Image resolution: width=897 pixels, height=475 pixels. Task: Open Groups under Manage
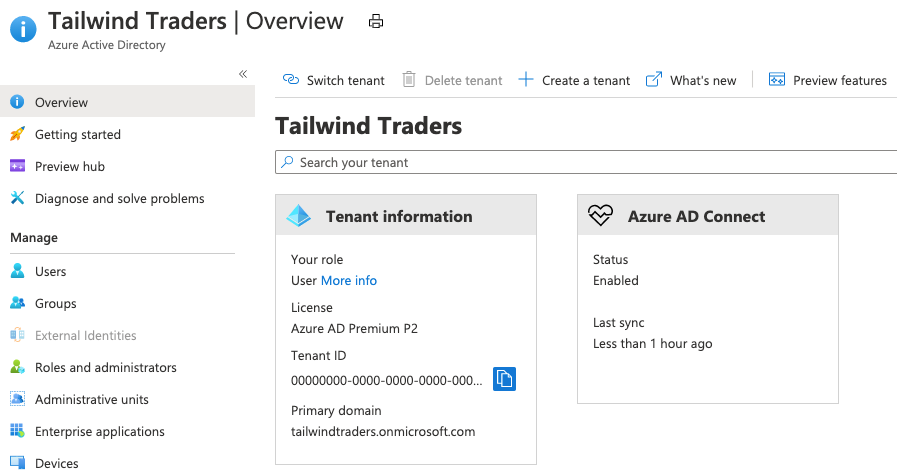coord(55,304)
